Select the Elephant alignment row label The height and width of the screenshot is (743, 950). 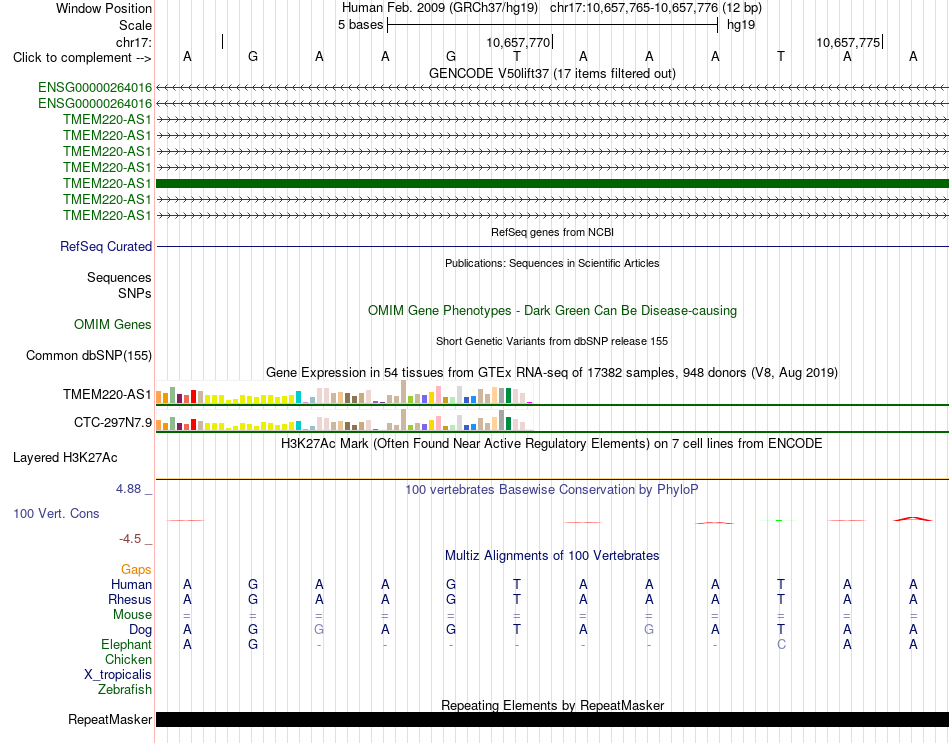126,644
